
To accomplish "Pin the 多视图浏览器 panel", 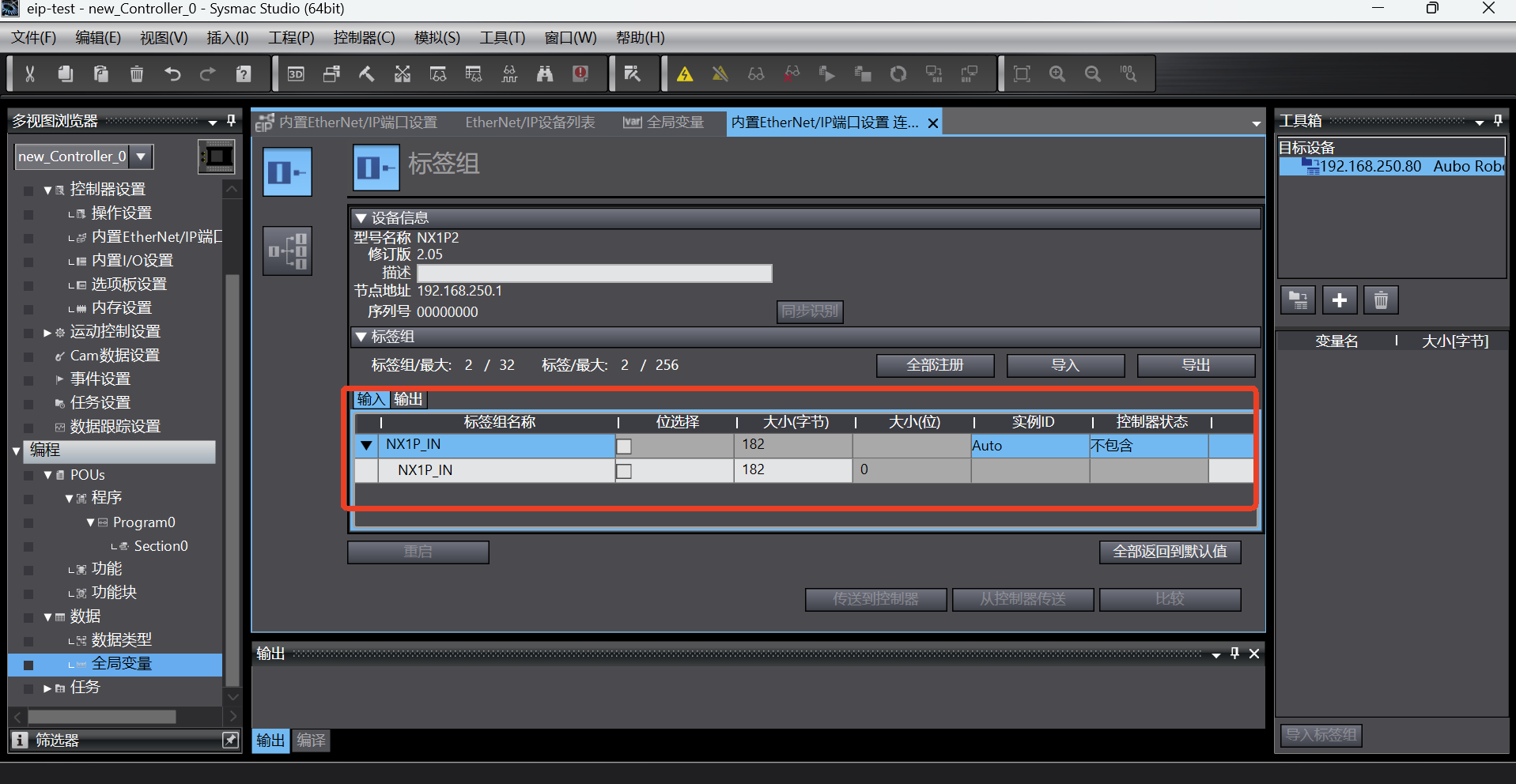I will (231, 121).
